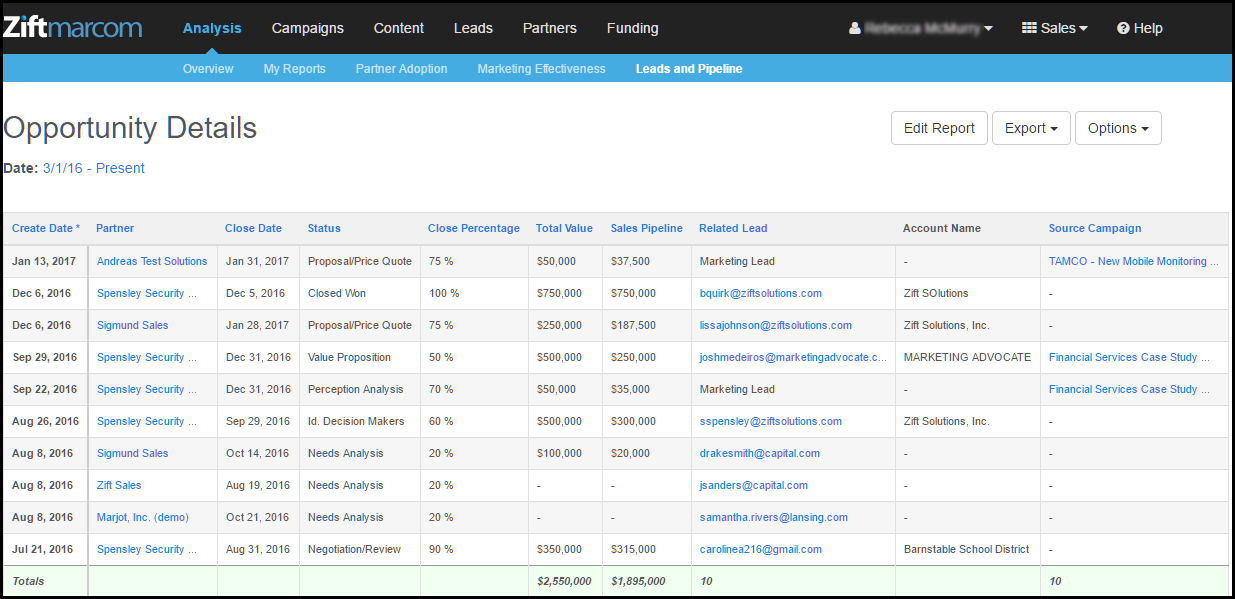Open lead samantha.rivers@lansing.com
Image resolution: width=1235 pixels, height=599 pixels.
(x=774, y=517)
